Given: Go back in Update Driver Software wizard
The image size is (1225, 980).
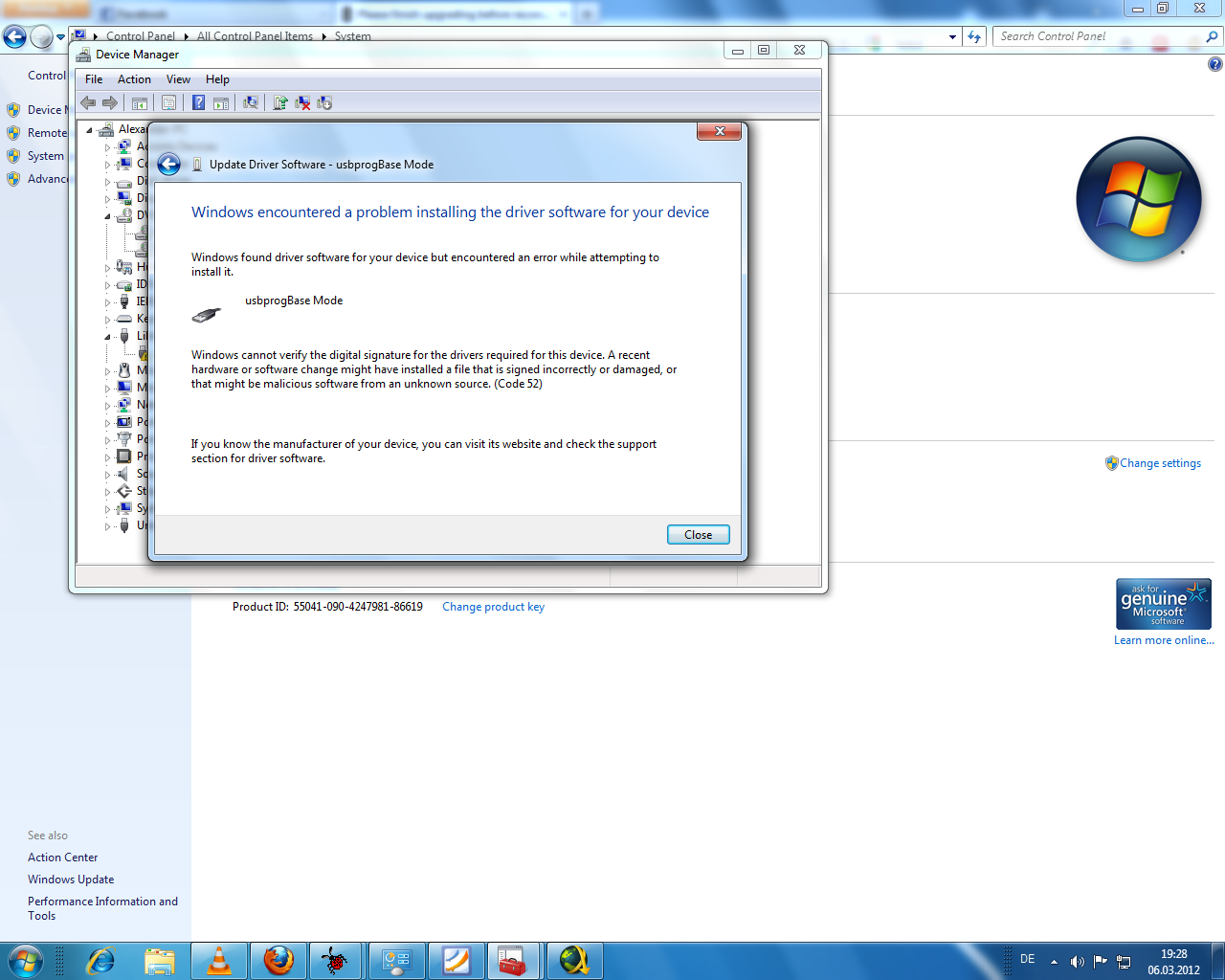Looking at the screenshot, I should pyautogui.click(x=169, y=165).
